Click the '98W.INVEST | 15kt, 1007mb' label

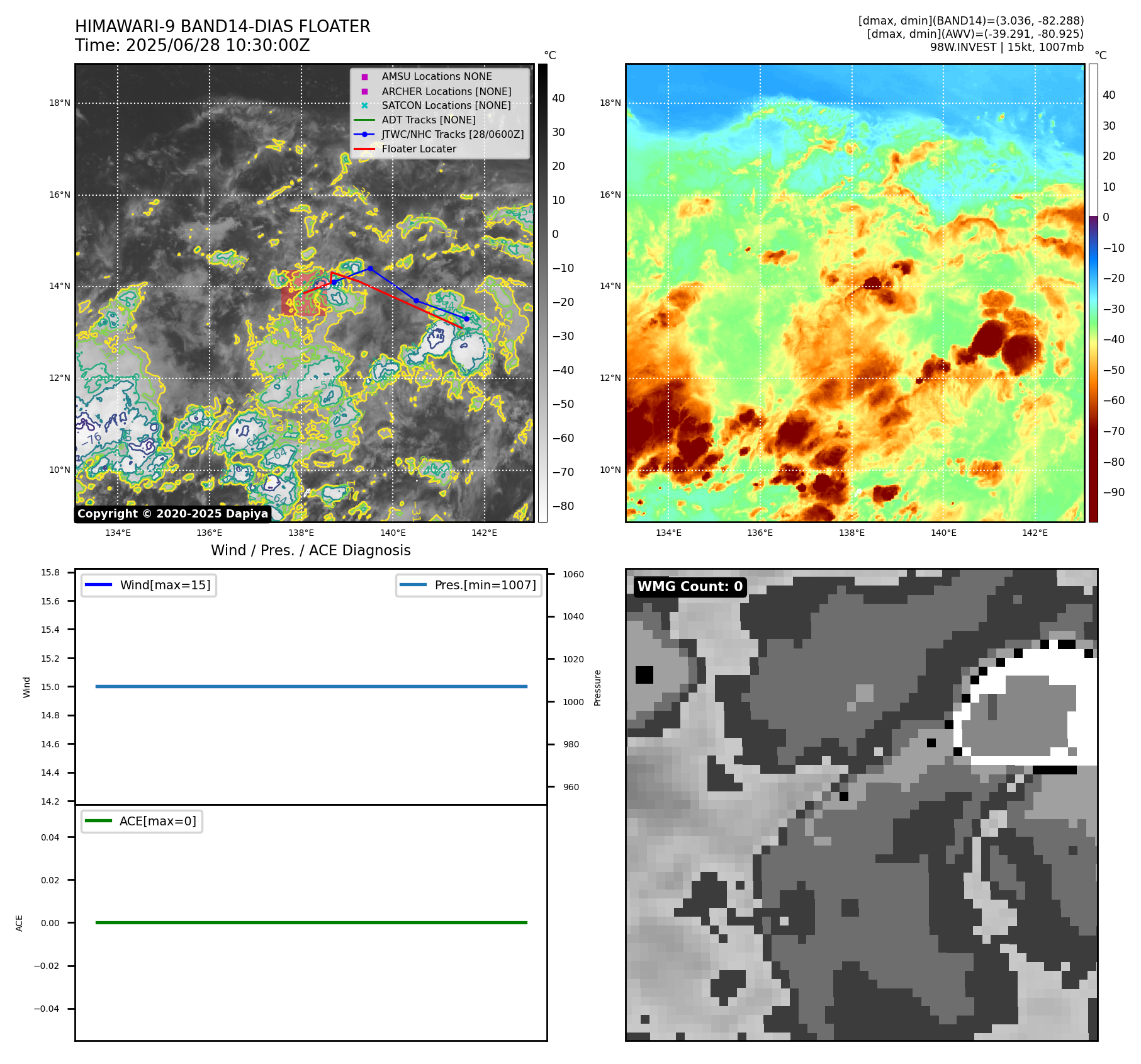pos(1007,47)
